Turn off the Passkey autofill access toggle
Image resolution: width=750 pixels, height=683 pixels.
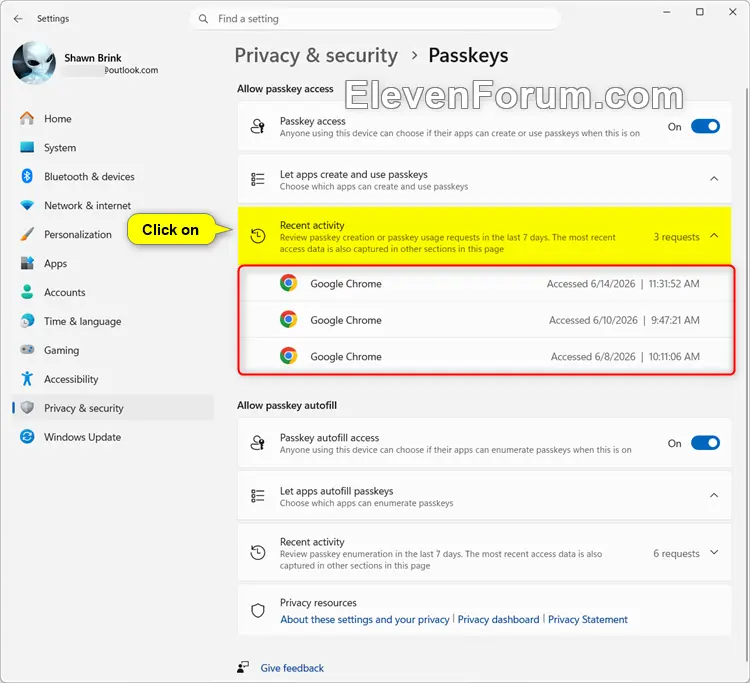coord(705,443)
